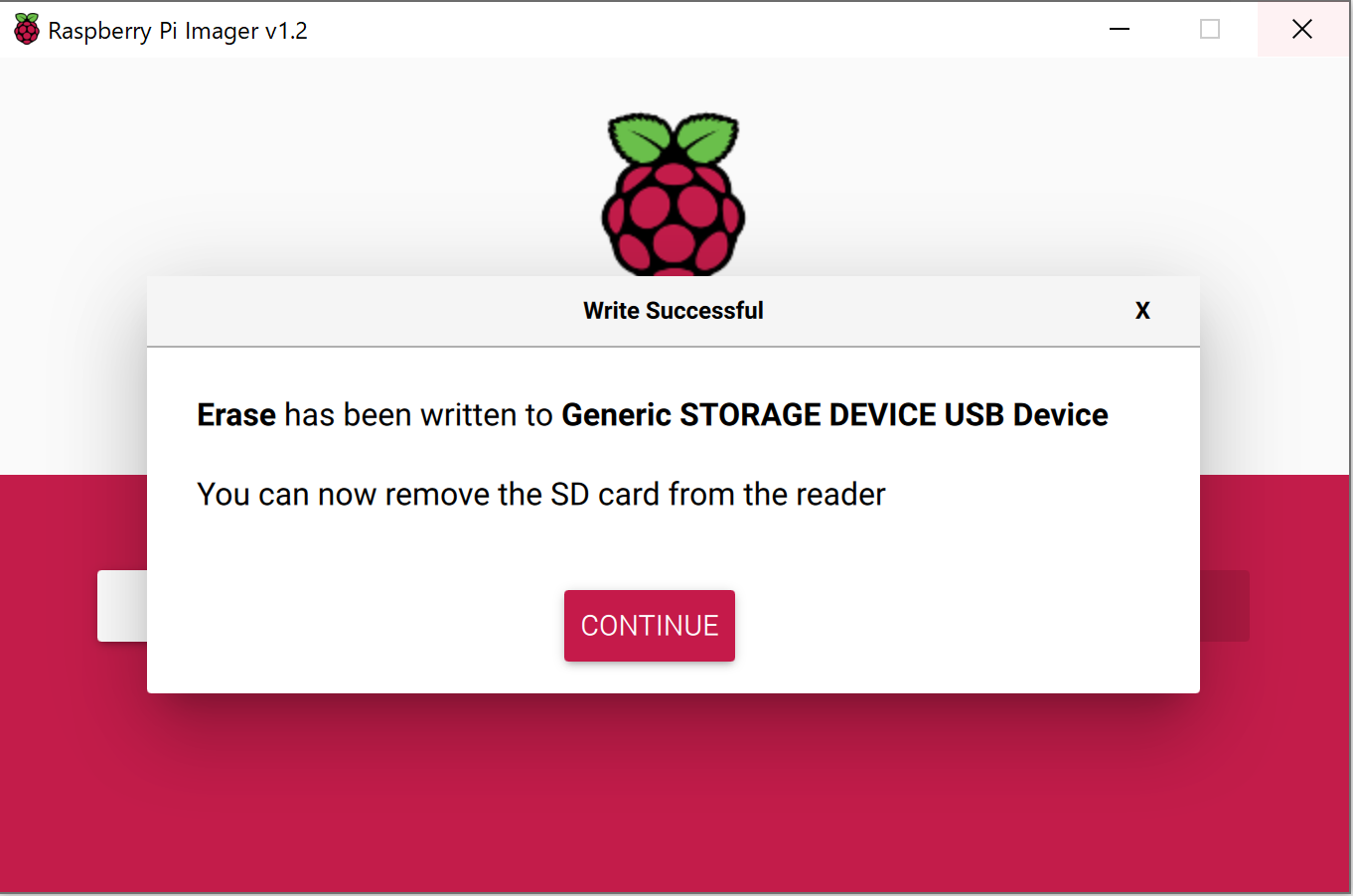The image size is (1353, 896).
Task: Click the crimson background below the dialog
Action: (x=676, y=795)
